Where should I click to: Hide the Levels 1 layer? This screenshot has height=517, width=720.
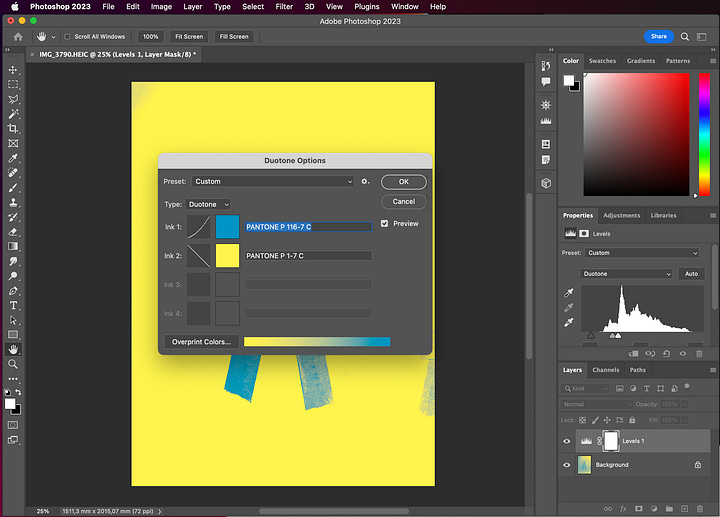[x=567, y=441]
